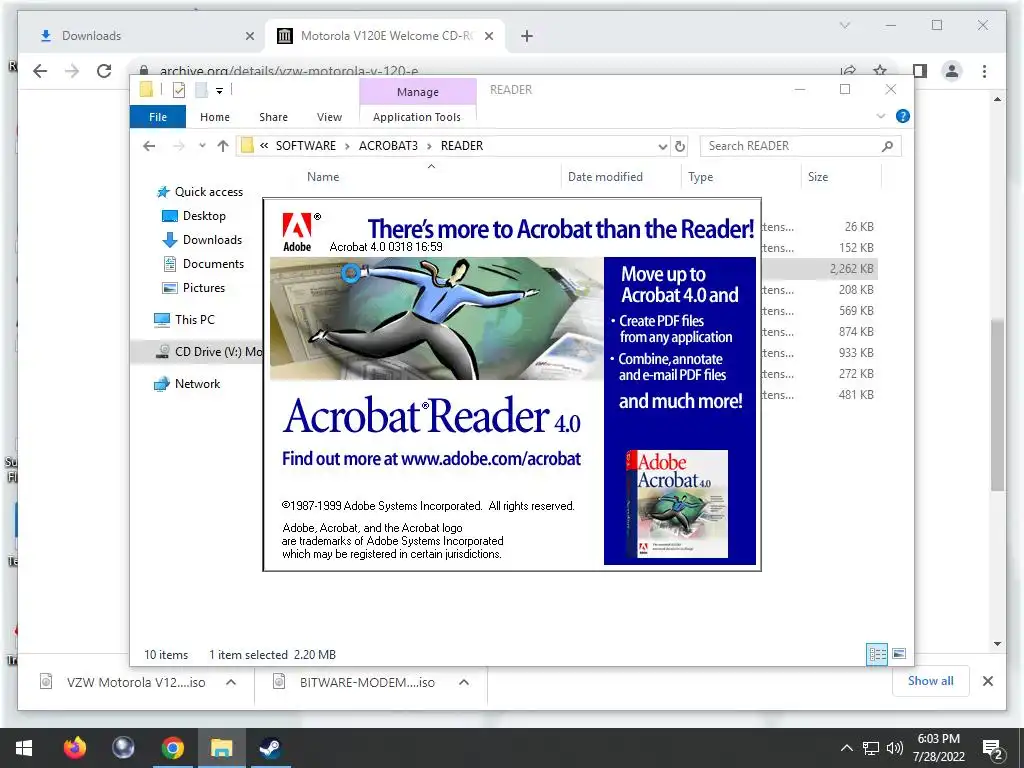Expand the Explorer ribbon chevron
1024x768 pixels.
pyautogui.click(x=880, y=116)
